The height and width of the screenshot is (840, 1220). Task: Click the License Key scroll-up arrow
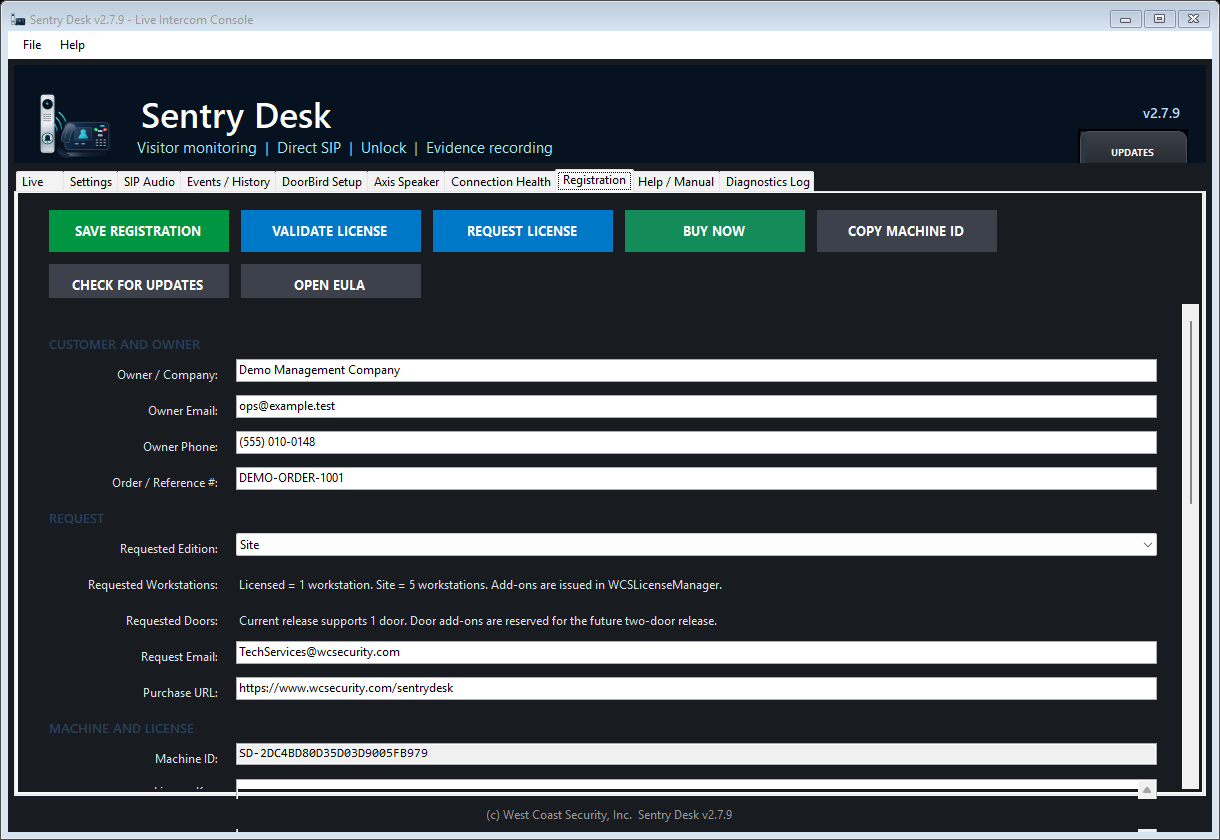[x=1147, y=790]
